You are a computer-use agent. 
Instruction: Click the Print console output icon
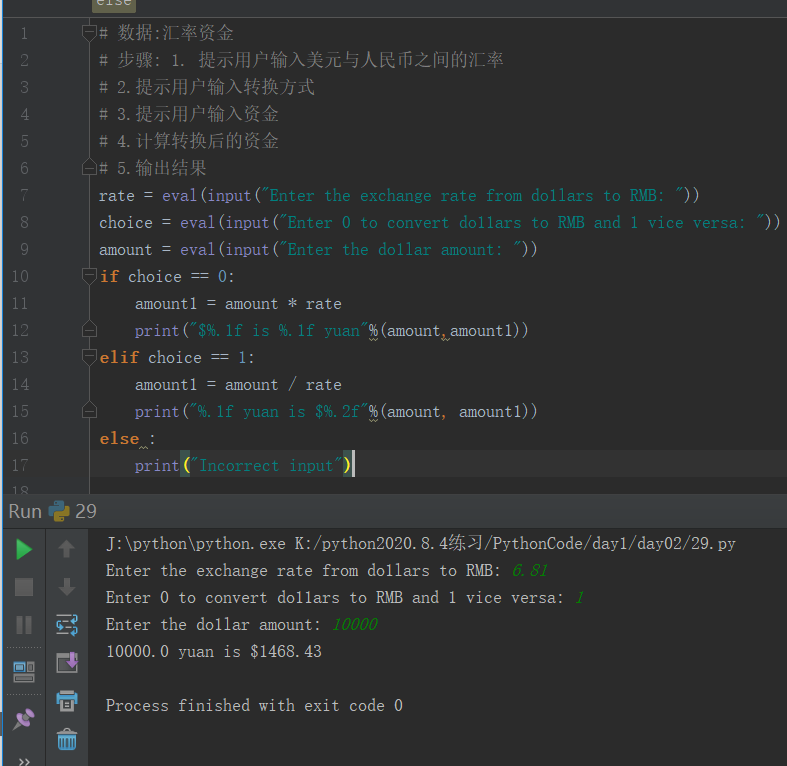point(67,701)
